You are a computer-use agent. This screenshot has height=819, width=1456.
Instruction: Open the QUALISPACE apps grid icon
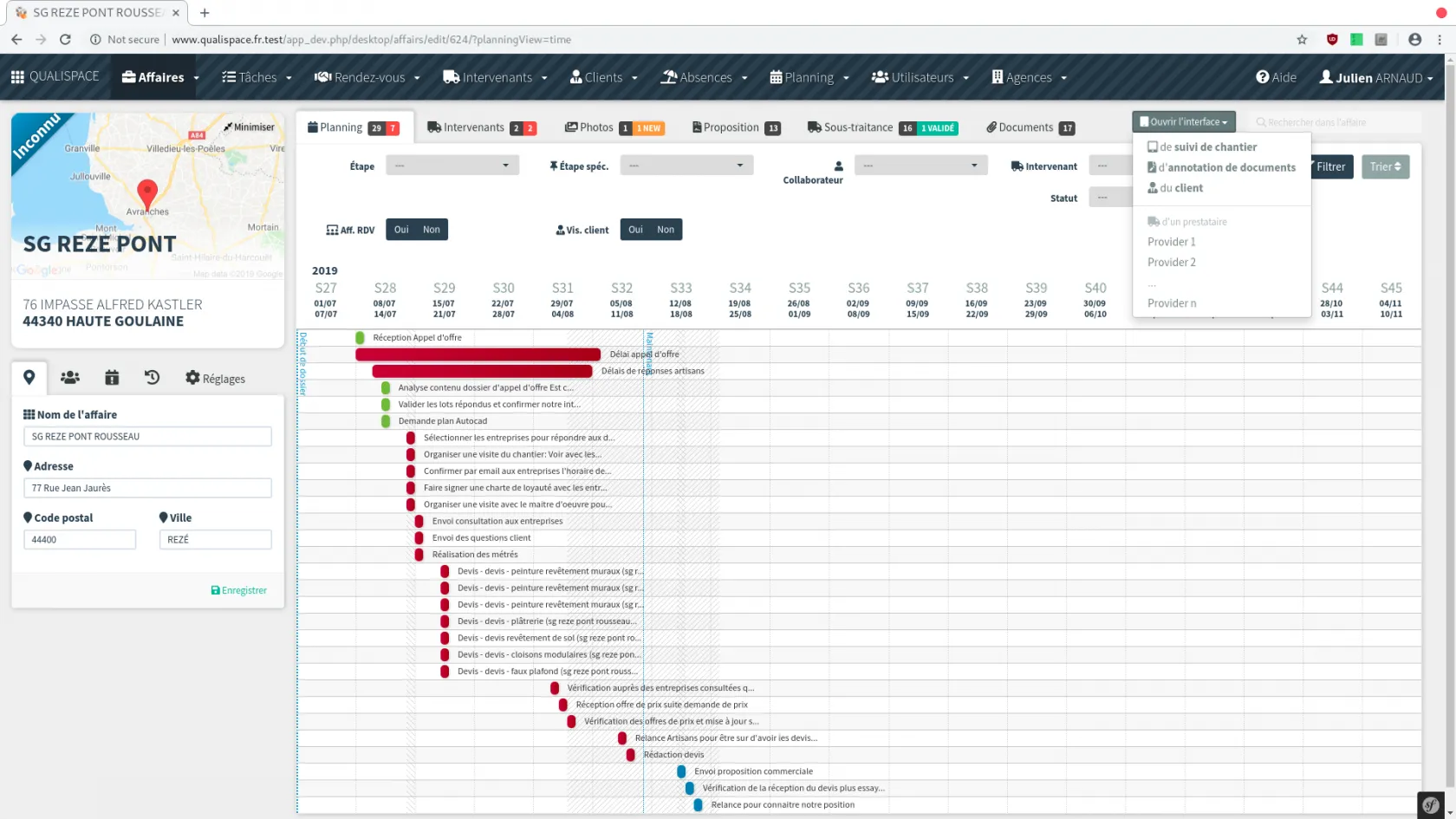(17, 77)
